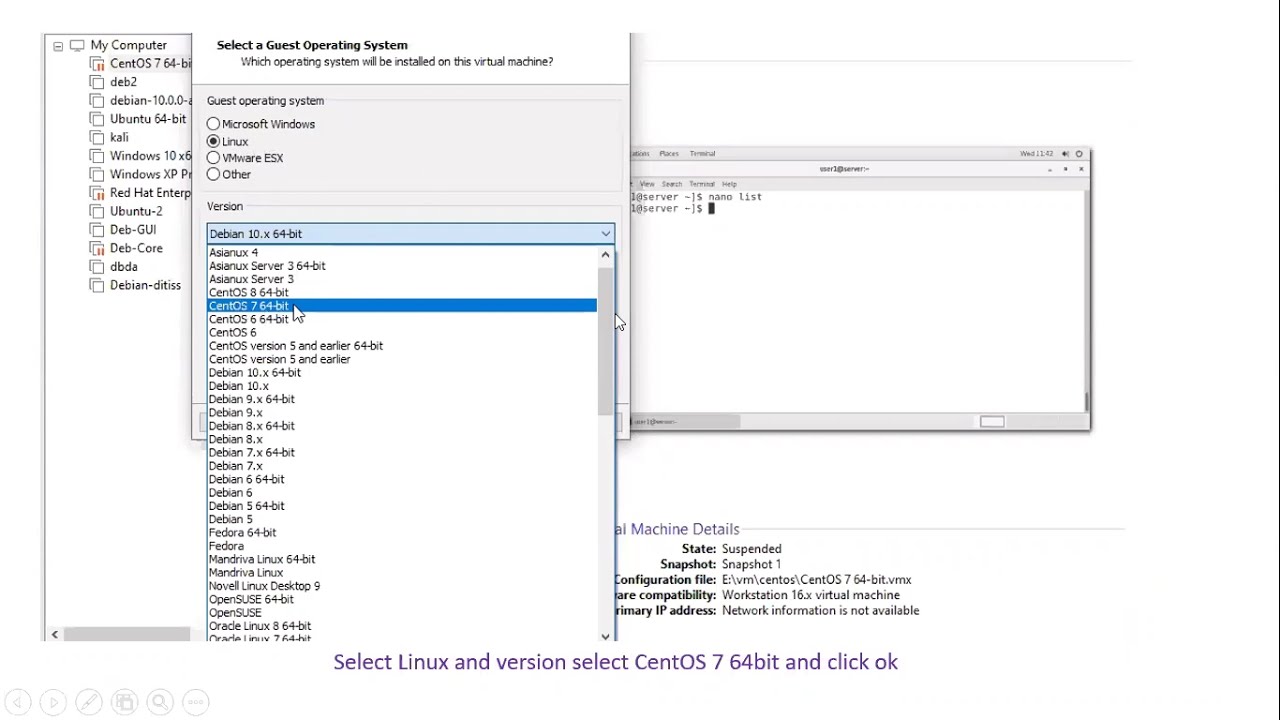
Task: Pick the highlighted CentOS 7 64-bit list entry
Action: pos(402,306)
